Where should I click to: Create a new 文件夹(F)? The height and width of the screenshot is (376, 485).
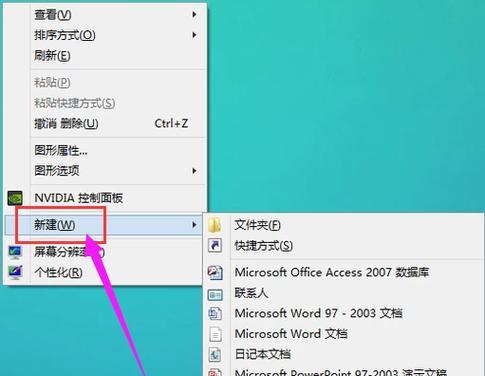pyautogui.click(x=344, y=225)
